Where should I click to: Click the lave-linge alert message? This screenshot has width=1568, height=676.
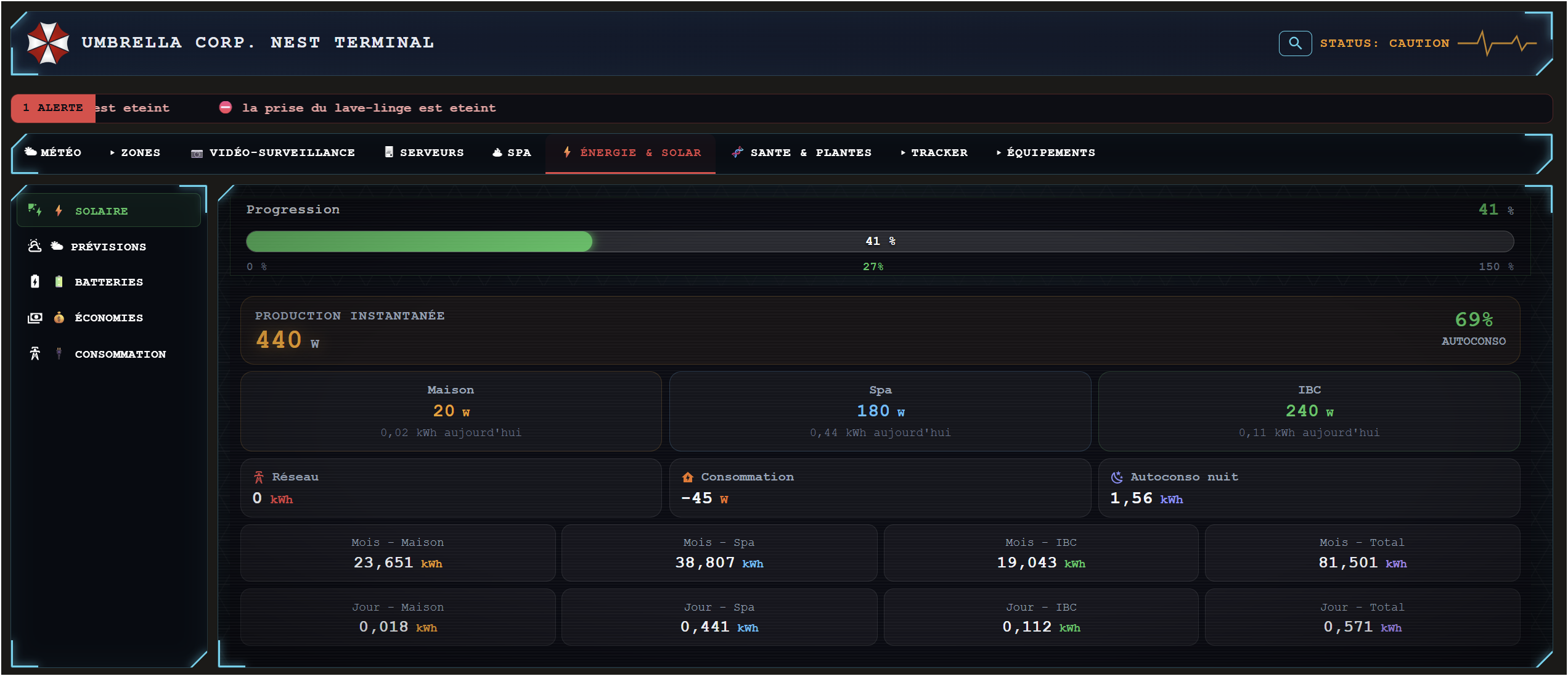(x=369, y=108)
